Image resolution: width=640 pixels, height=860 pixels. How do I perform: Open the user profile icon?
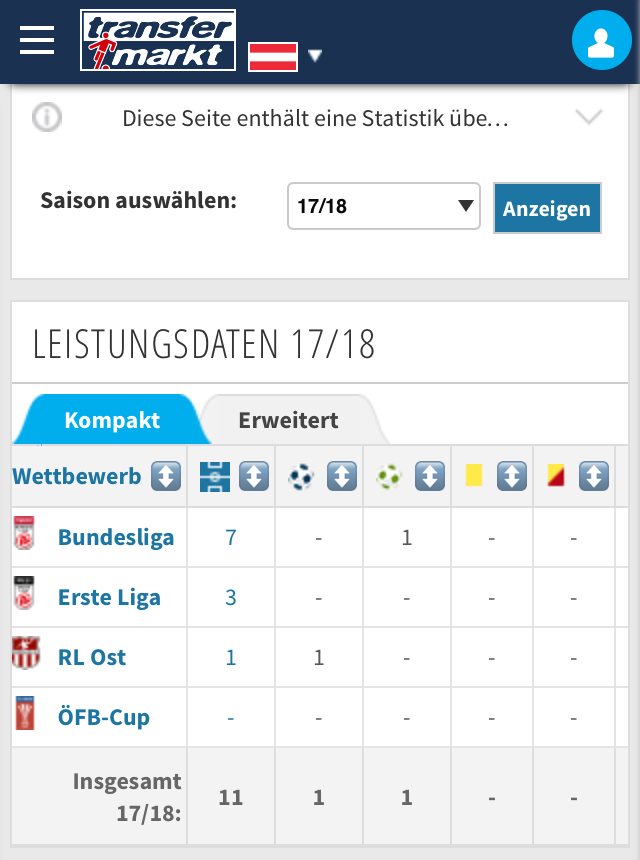point(602,40)
